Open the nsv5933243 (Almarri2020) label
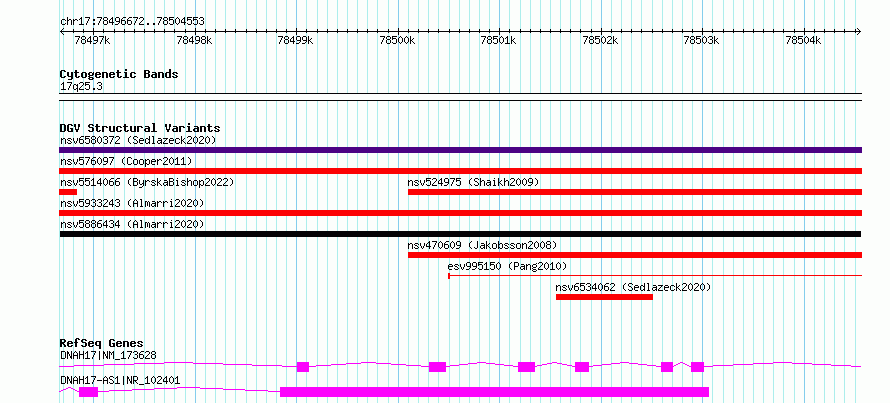Viewport: 890px width, 403px height. tap(132, 203)
